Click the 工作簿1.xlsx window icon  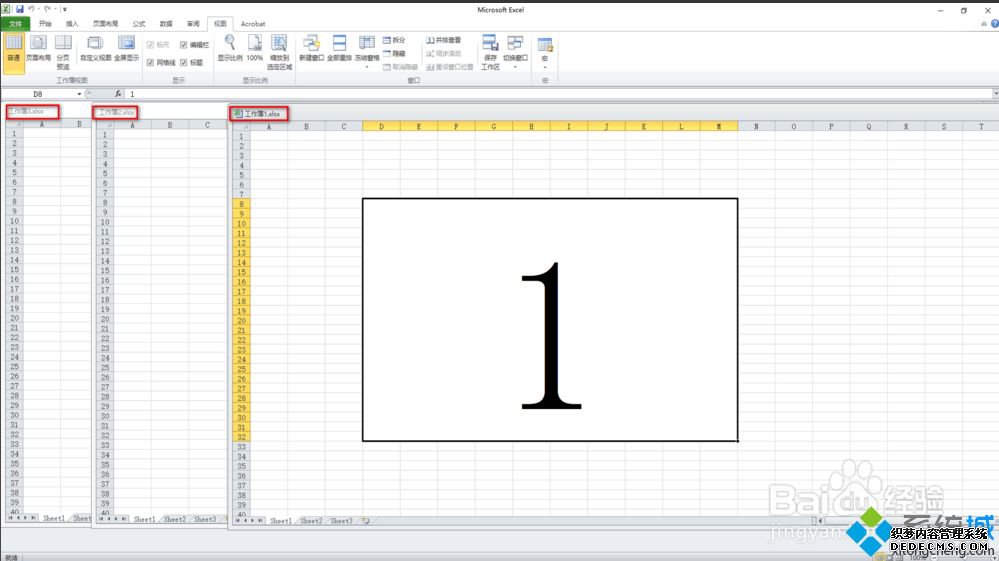tap(238, 113)
